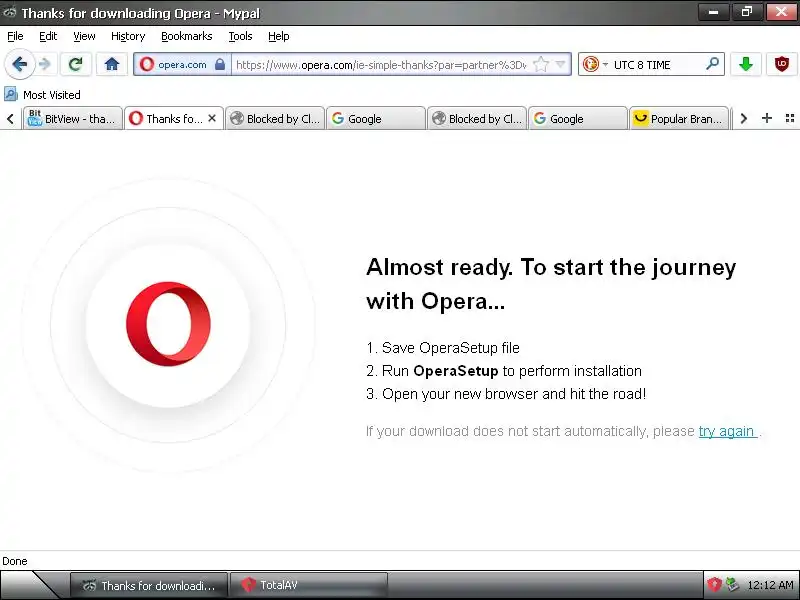Image resolution: width=800 pixels, height=600 pixels.
Task: Switch to the first Blocked by Cl... tab
Action: coord(275,118)
